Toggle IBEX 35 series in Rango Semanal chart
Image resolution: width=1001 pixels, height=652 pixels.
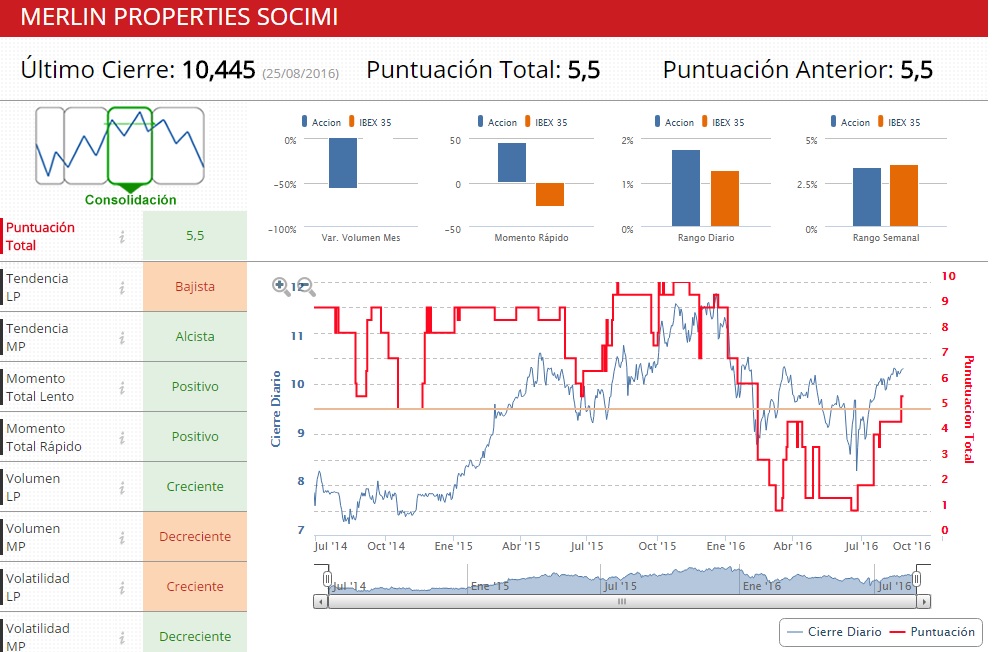pyautogui.click(x=899, y=122)
